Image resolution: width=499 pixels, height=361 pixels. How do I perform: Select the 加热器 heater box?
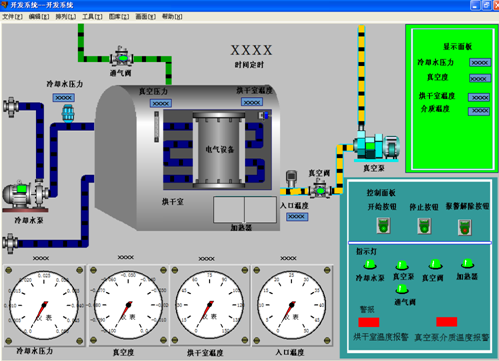click(245, 209)
